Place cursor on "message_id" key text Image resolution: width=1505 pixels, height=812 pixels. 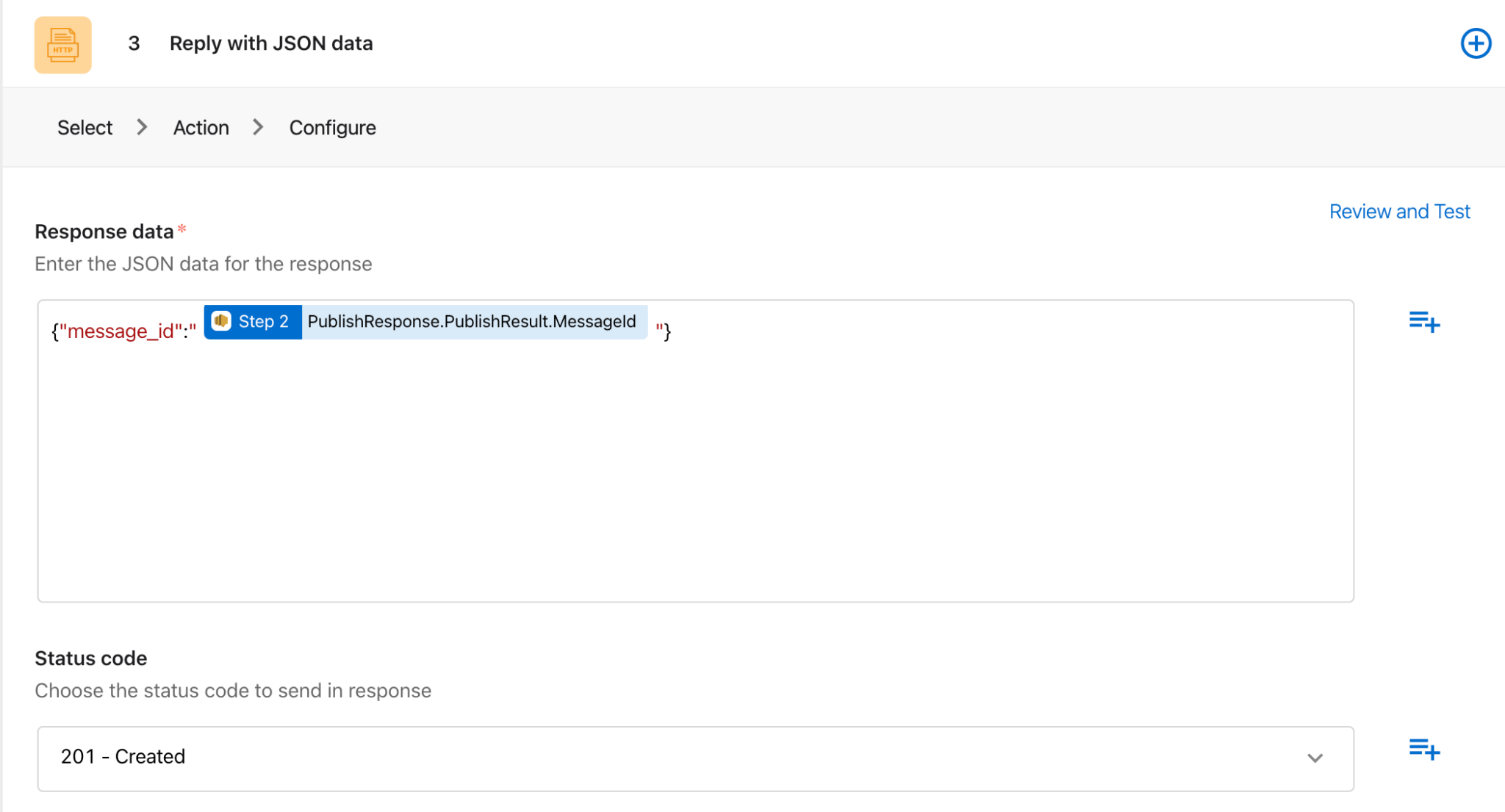tap(121, 331)
